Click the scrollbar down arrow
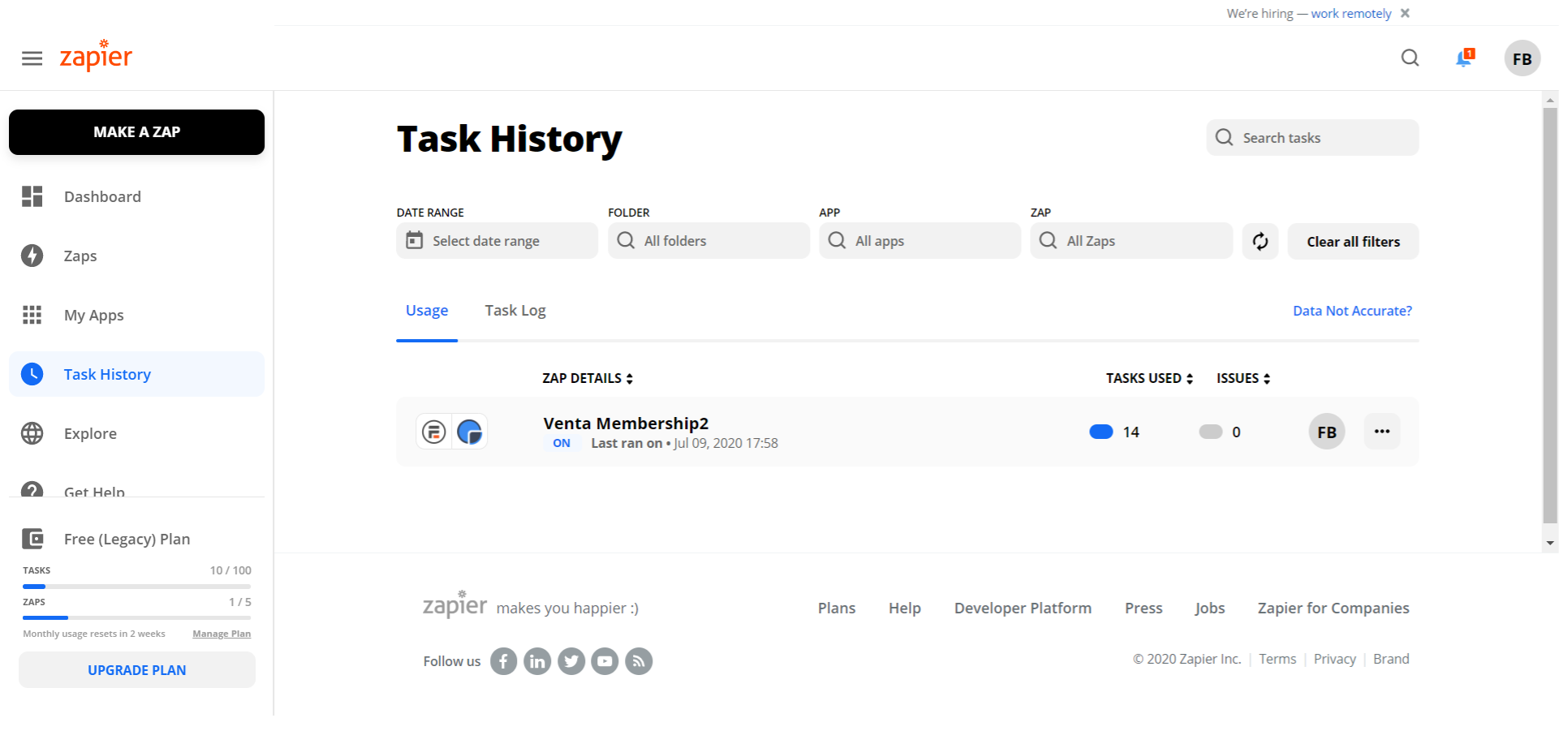Viewport: 1568px width, 731px height. tap(1550, 544)
